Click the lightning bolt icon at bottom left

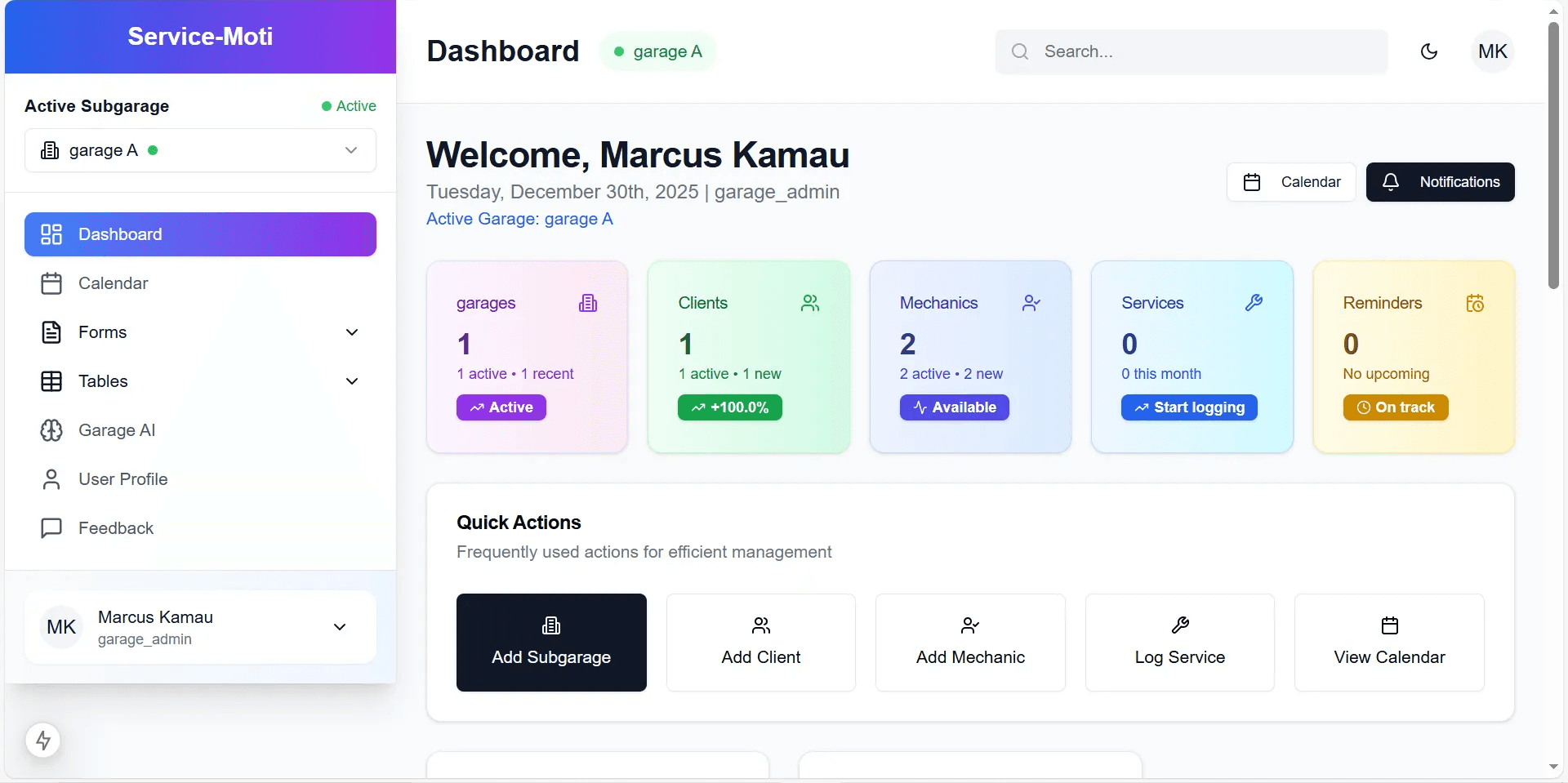[x=43, y=741]
